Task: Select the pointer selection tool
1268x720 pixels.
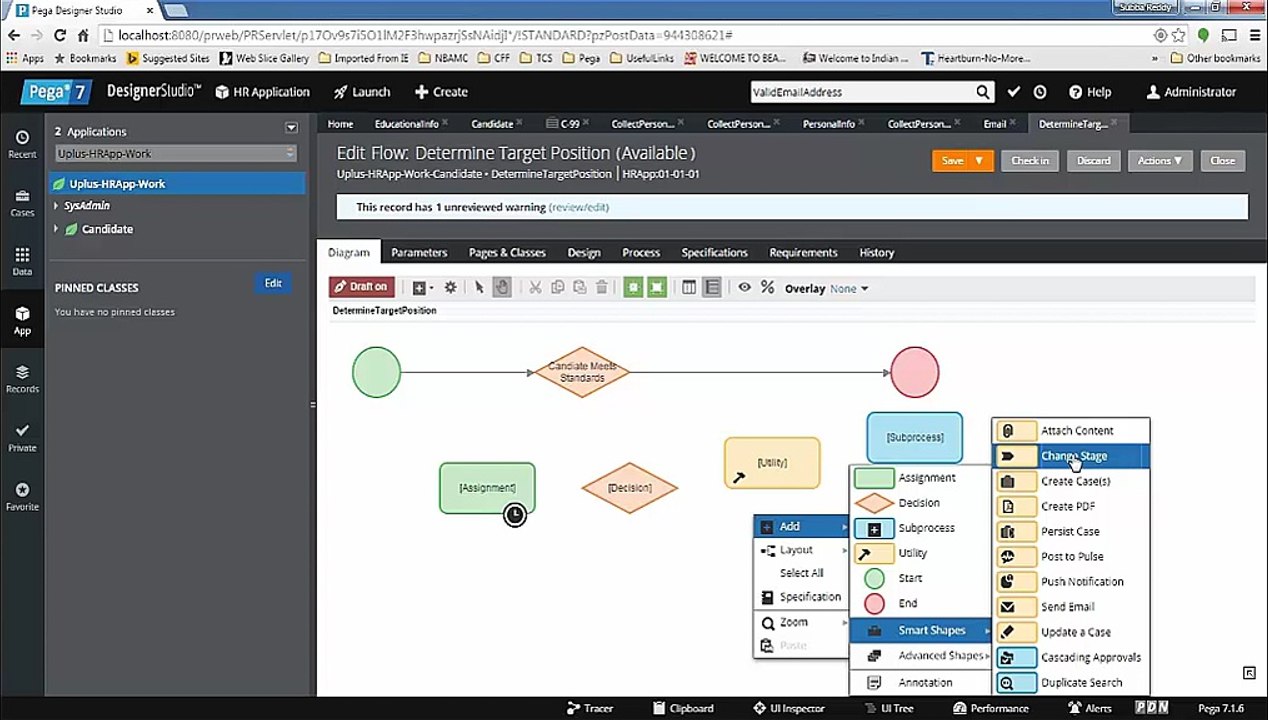Action: (479, 288)
